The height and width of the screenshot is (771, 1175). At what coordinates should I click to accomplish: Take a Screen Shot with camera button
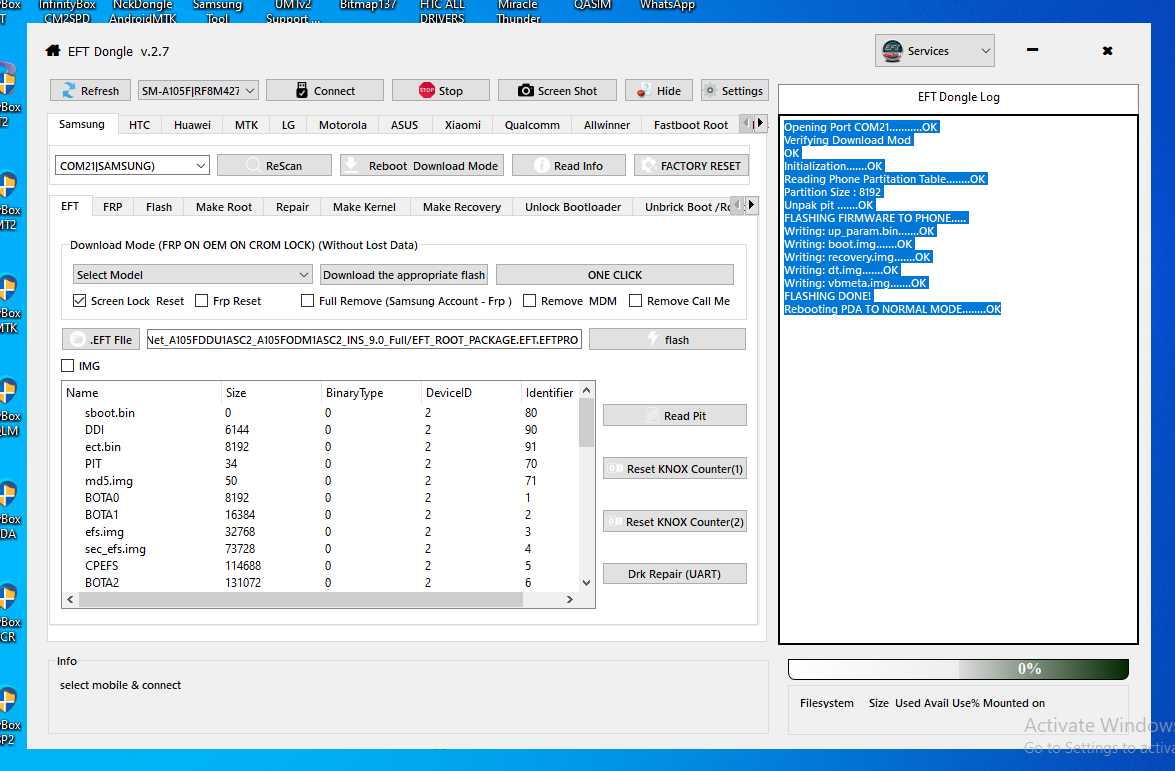[x=558, y=91]
